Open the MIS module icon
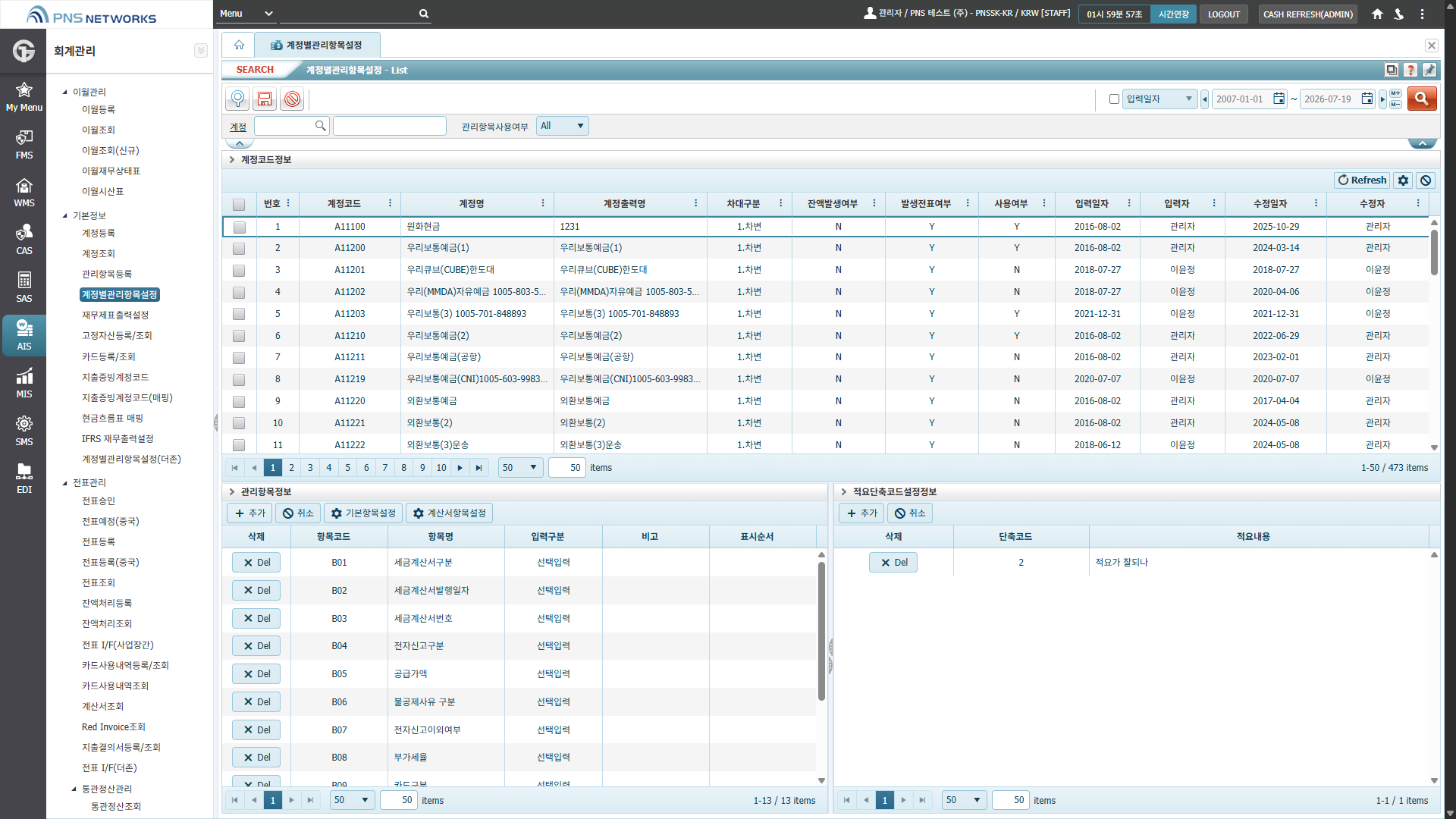 click(x=24, y=383)
